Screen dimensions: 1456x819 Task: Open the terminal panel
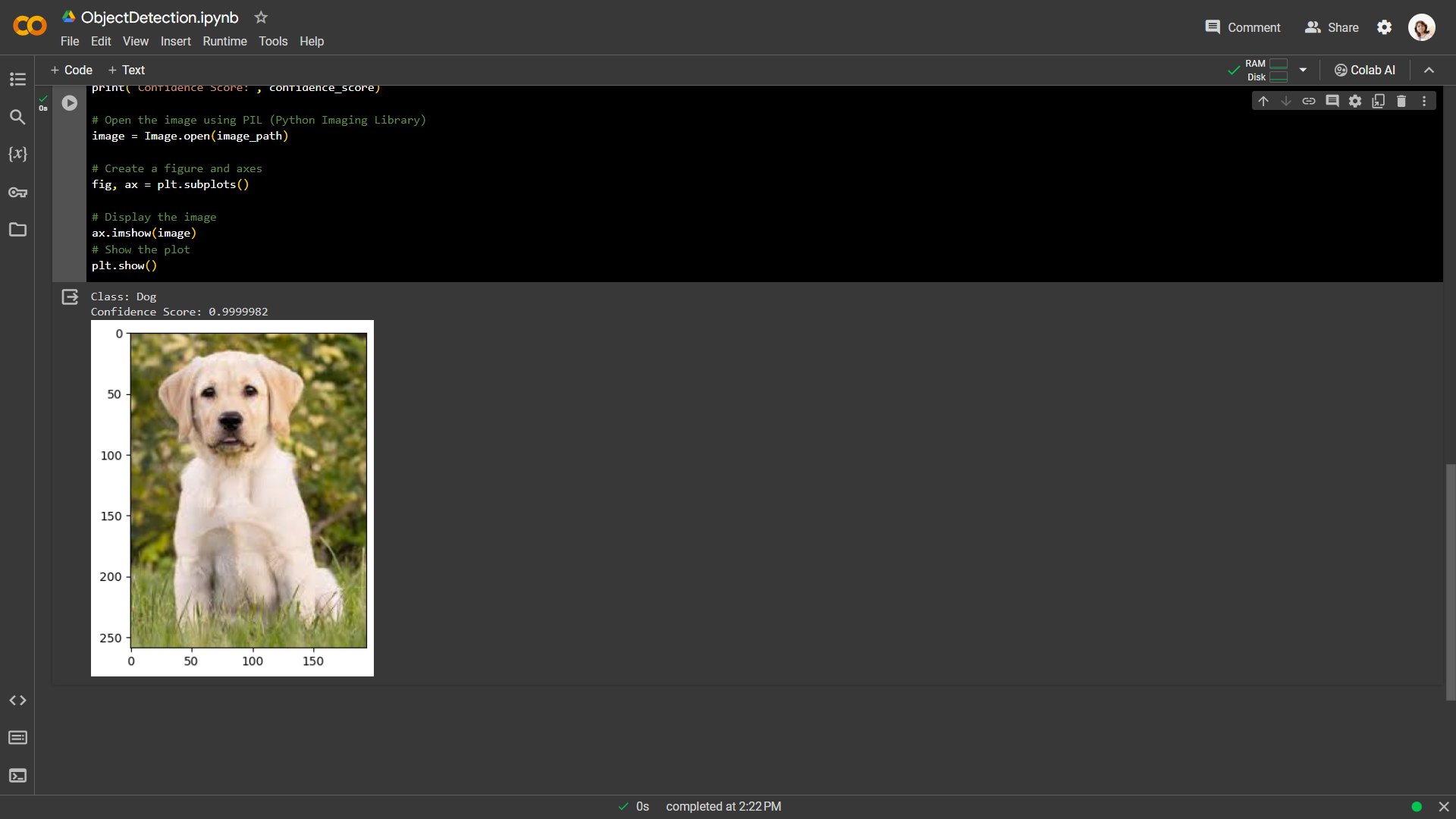point(17,776)
